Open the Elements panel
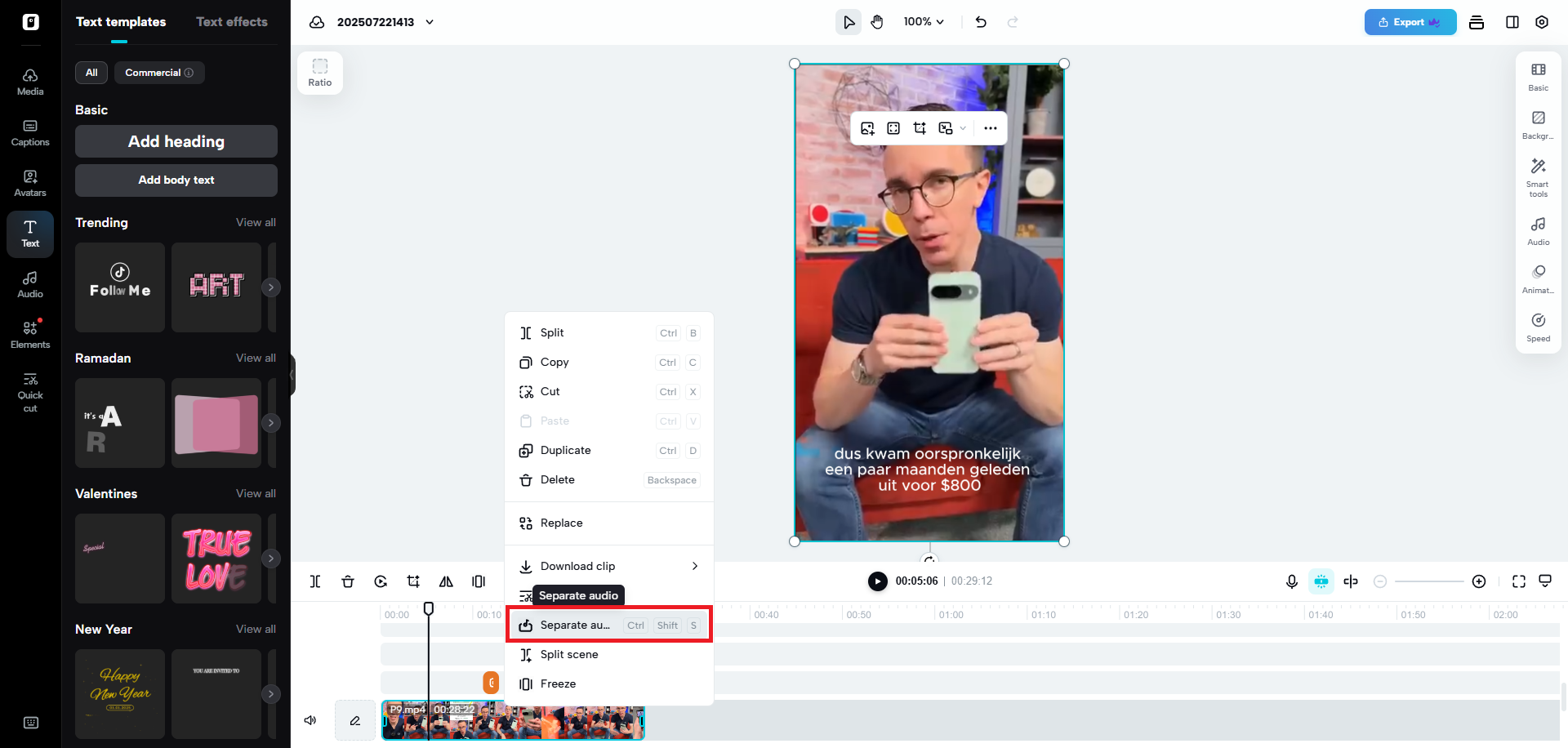The height and width of the screenshot is (748, 1568). (x=30, y=336)
